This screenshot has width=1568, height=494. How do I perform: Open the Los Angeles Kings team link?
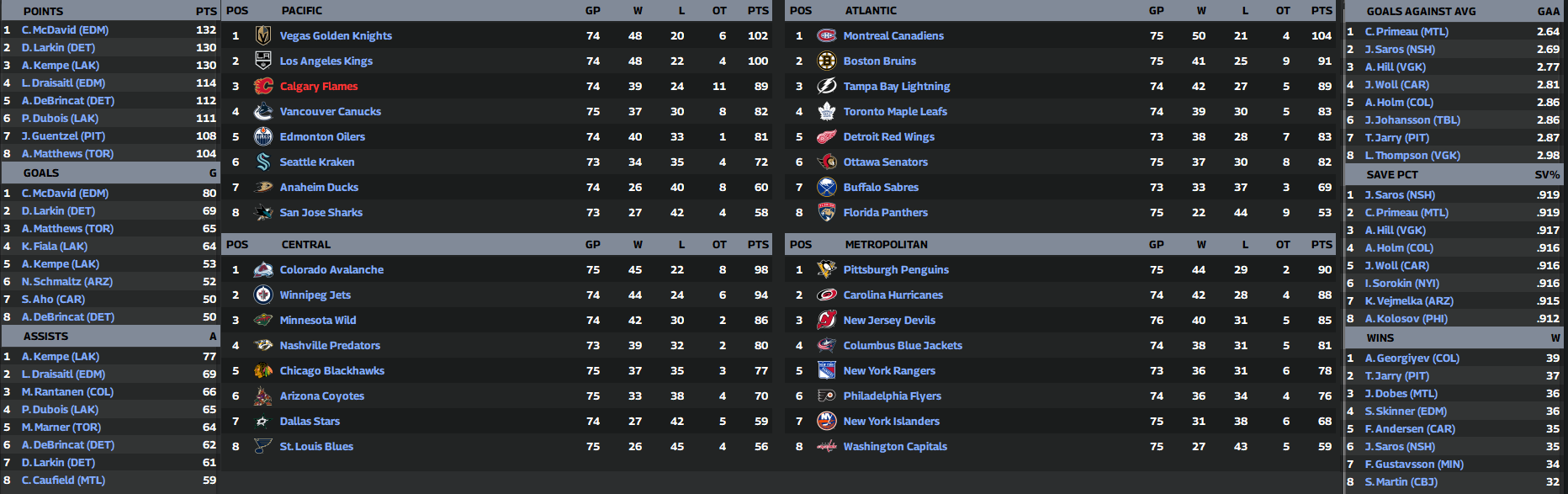(x=326, y=61)
